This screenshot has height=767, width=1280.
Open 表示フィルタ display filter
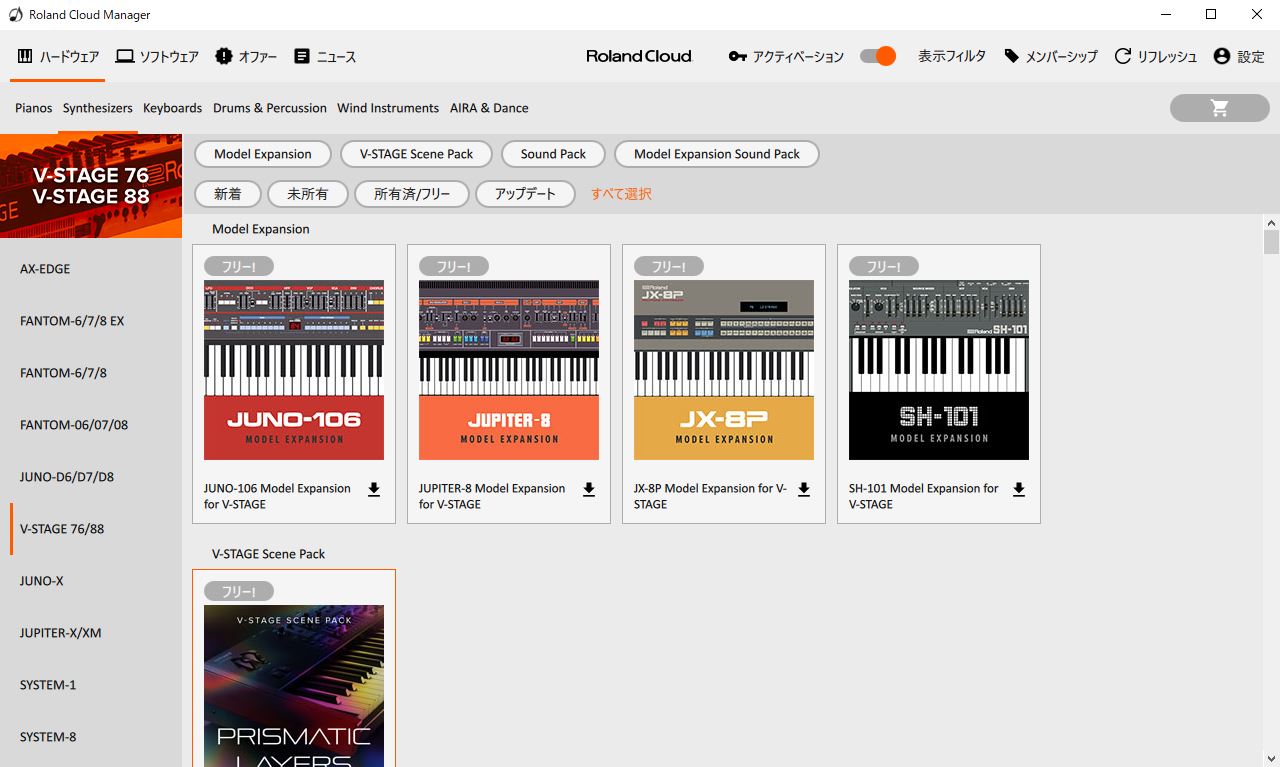click(952, 56)
